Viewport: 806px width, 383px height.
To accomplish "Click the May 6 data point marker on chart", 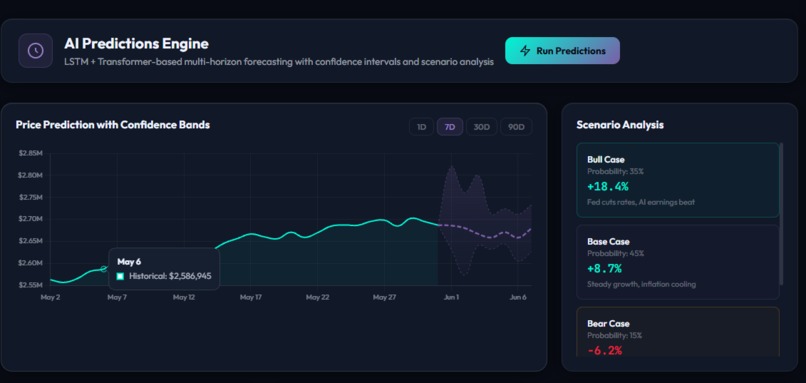I will coord(103,268).
